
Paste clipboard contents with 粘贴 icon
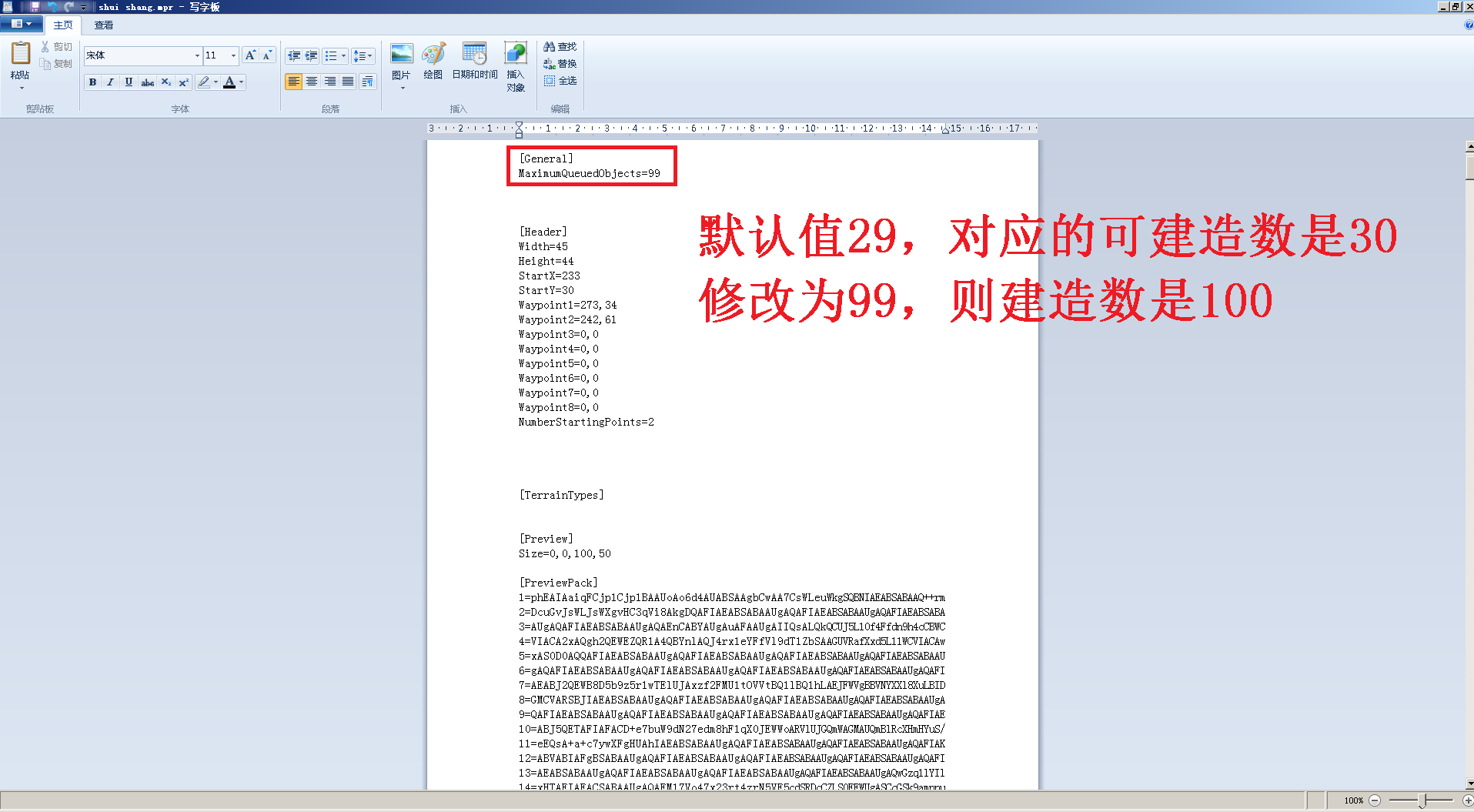(20, 54)
